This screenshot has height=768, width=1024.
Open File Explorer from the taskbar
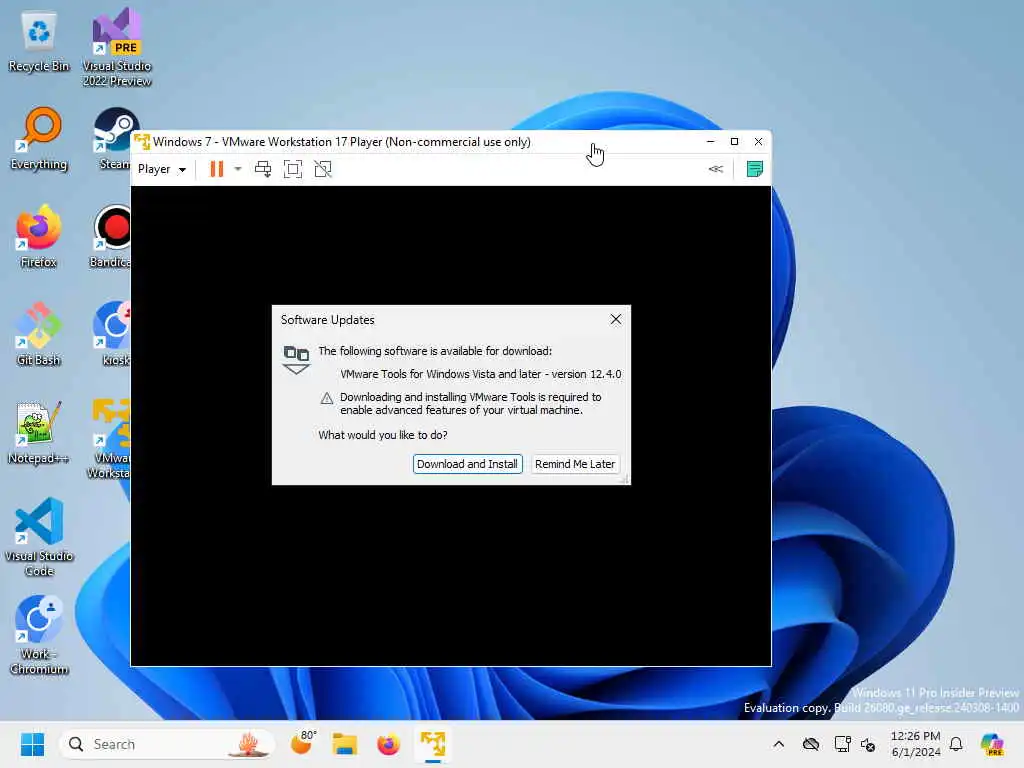pos(345,744)
